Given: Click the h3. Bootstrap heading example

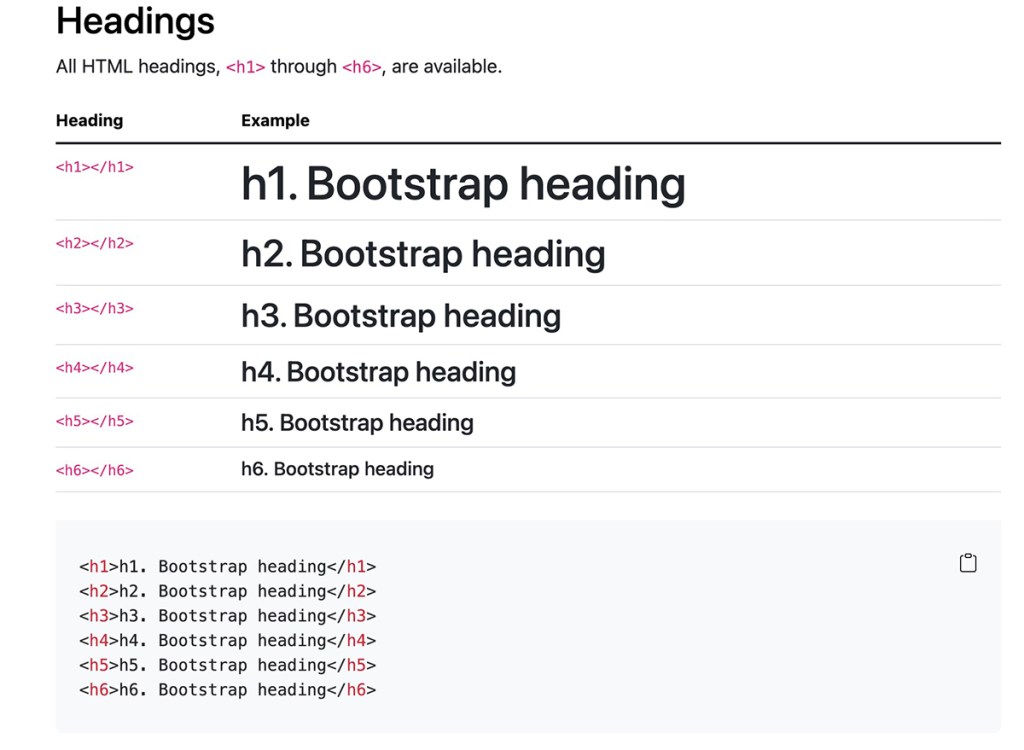Looking at the screenshot, I should [x=401, y=316].
